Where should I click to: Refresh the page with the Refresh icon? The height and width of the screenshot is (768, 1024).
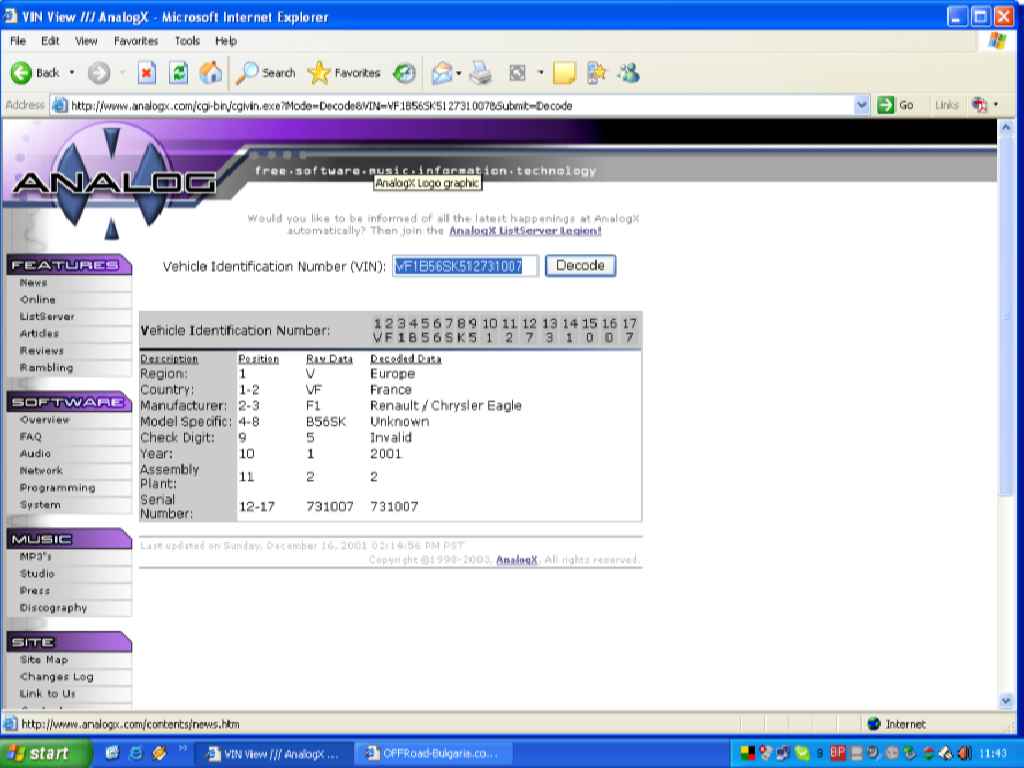point(178,73)
